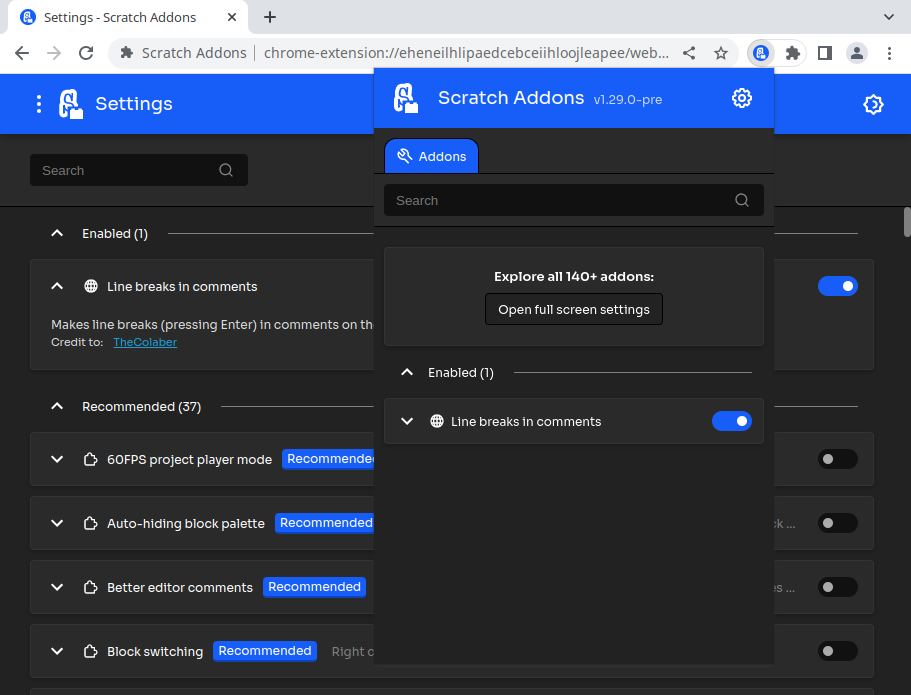Bookmark this page with star icon
The height and width of the screenshot is (695, 911).
[x=720, y=53]
